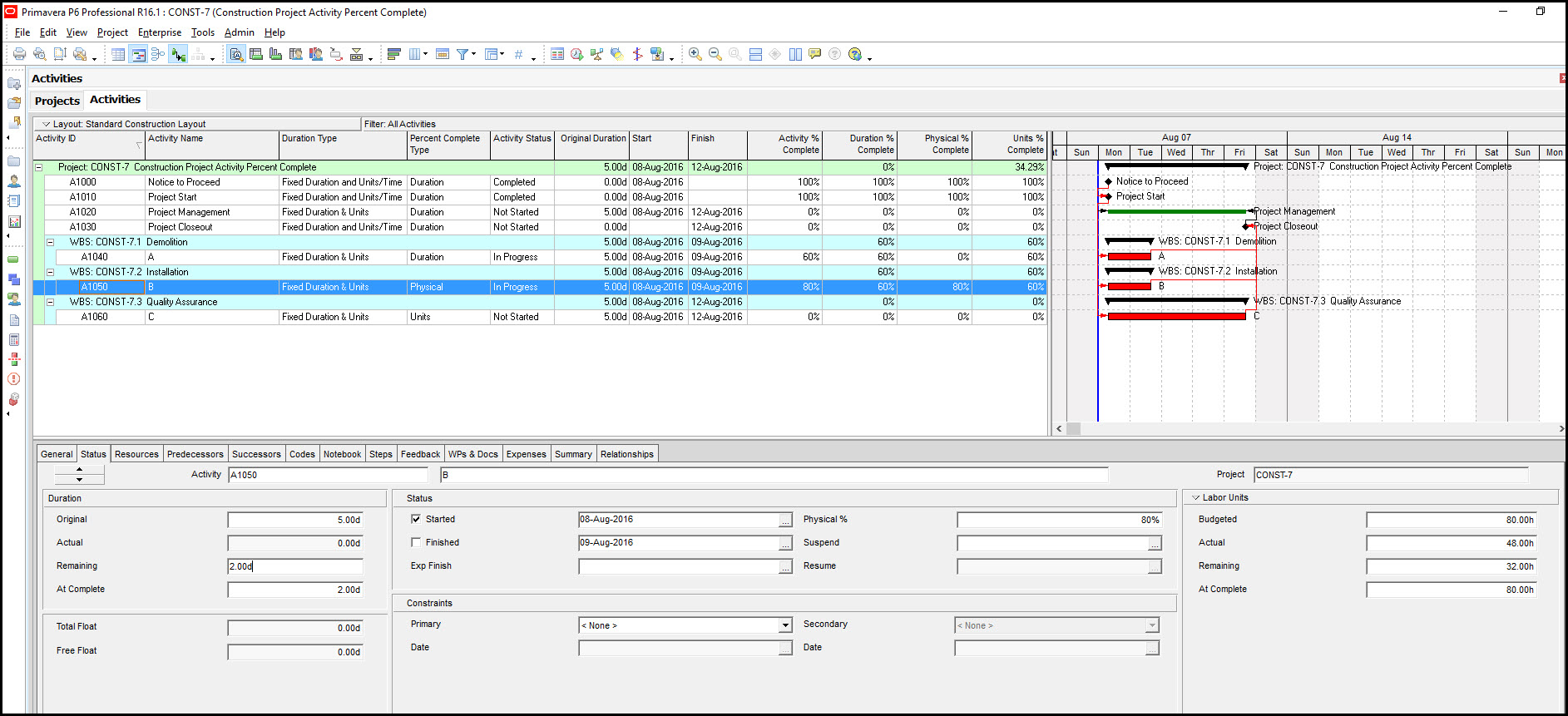Sort by the Activity ID column header

click(89, 145)
